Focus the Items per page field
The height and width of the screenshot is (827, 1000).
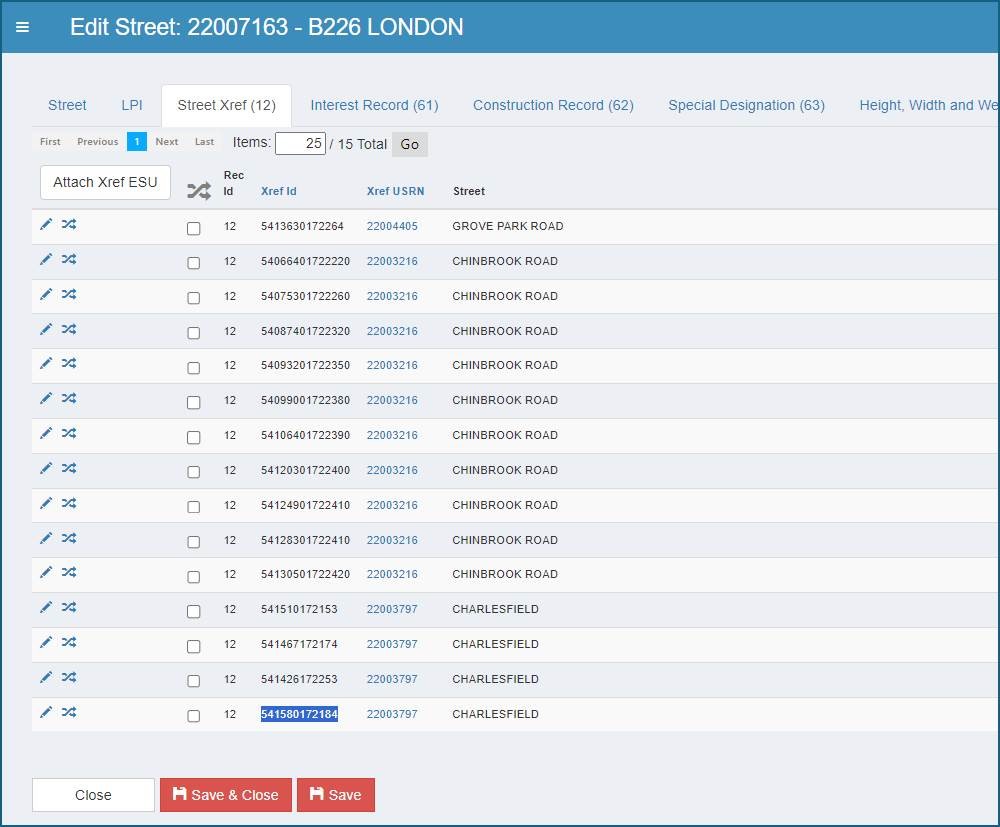point(300,143)
